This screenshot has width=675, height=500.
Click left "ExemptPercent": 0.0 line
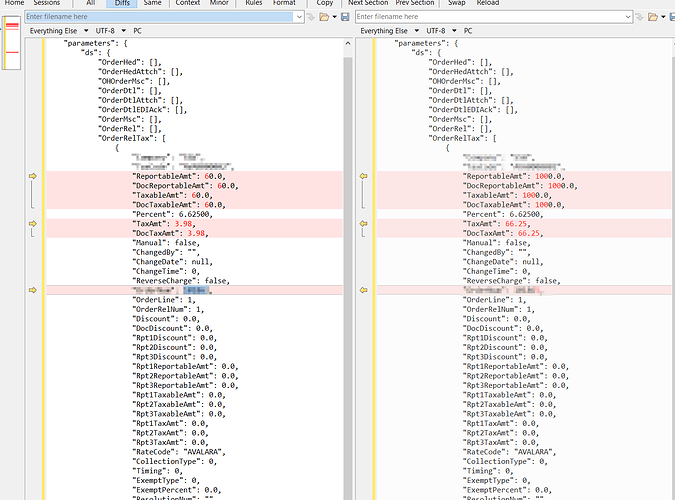[x=176, y=490]
